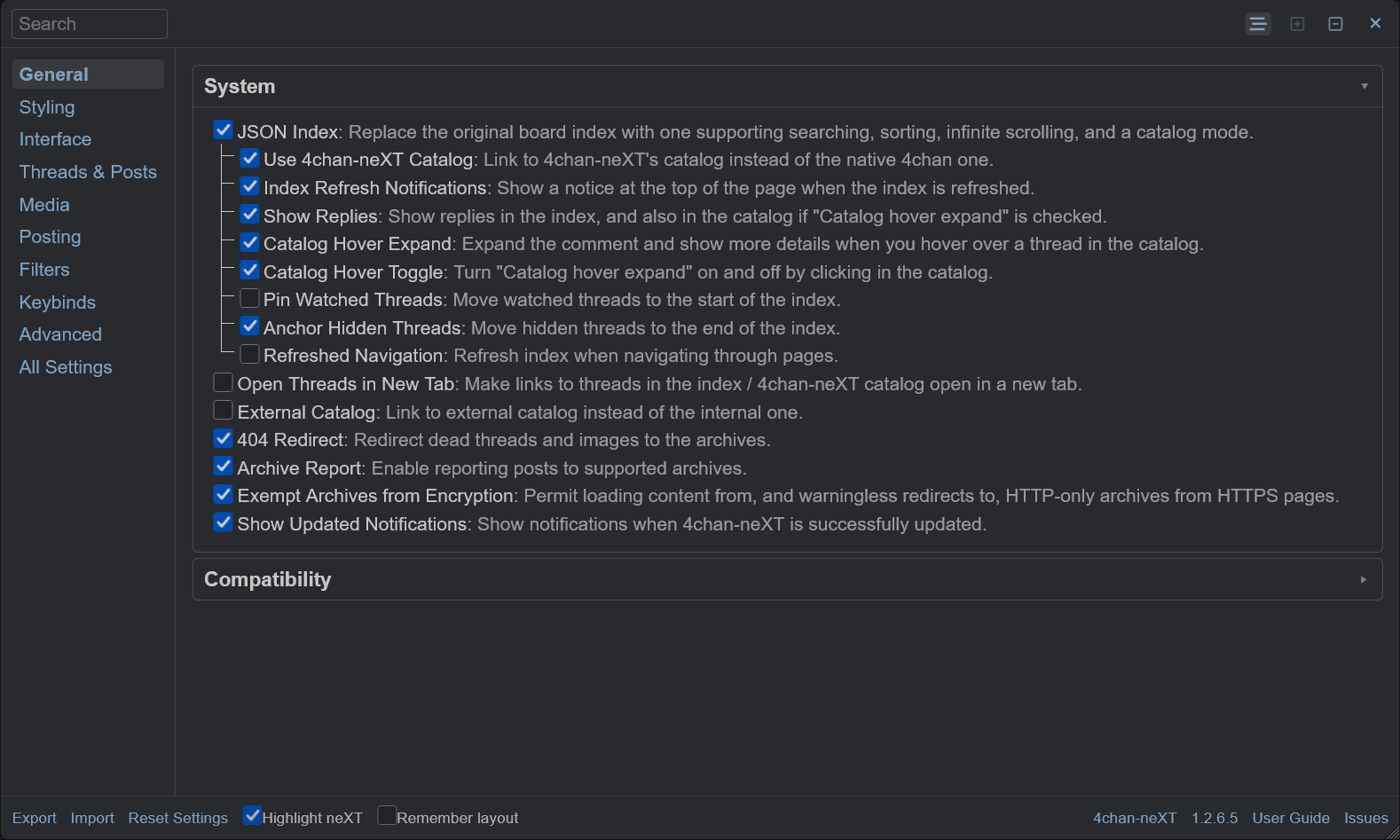The image size is (1400, 840).
Task: Expand the Compatibility section header
Action: pyautogui.click(x=787, y=579)
